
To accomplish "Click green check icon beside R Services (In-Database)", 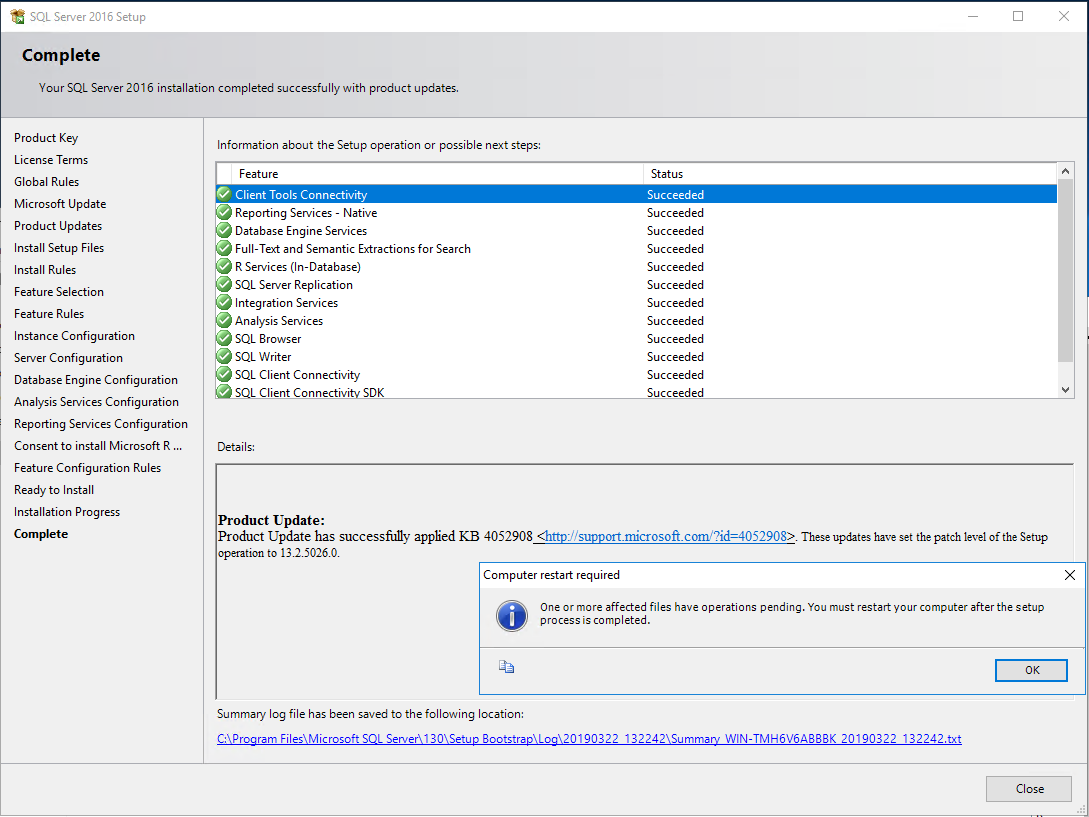I will (224, 266).
